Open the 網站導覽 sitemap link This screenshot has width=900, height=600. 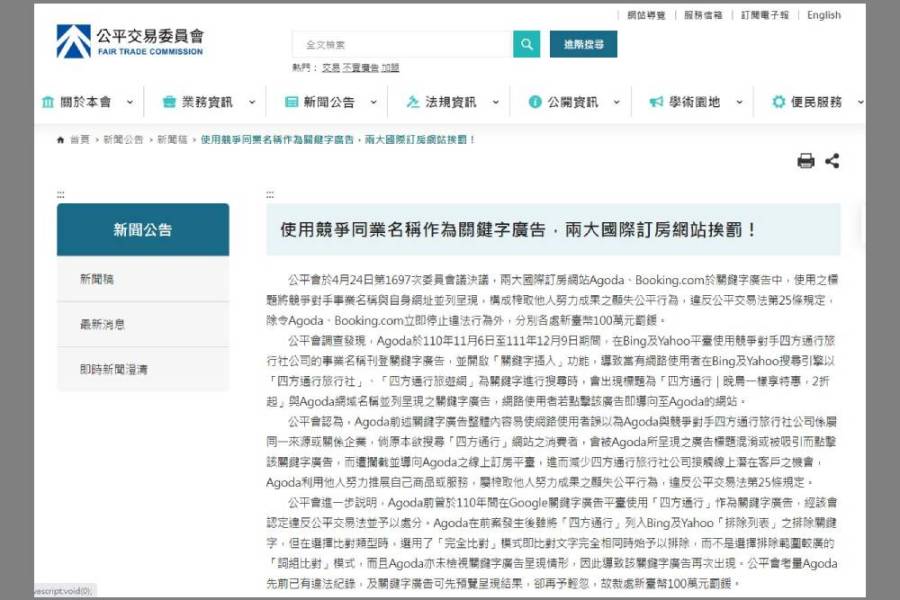646,16
